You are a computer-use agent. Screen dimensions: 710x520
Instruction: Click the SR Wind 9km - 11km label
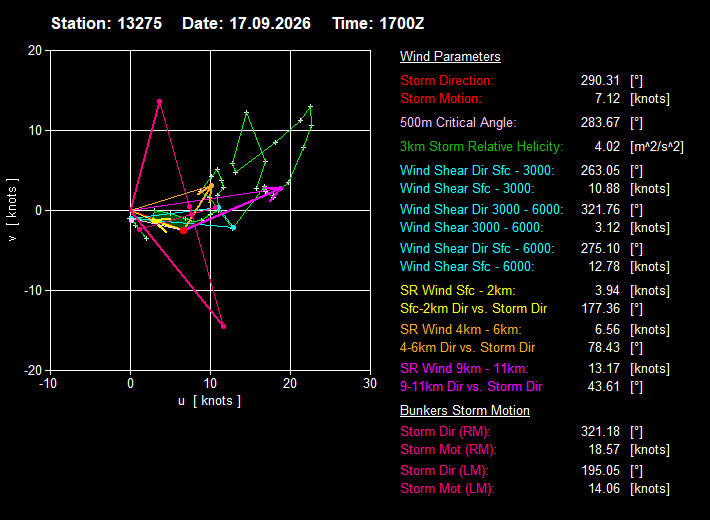[x=464, y=369]
